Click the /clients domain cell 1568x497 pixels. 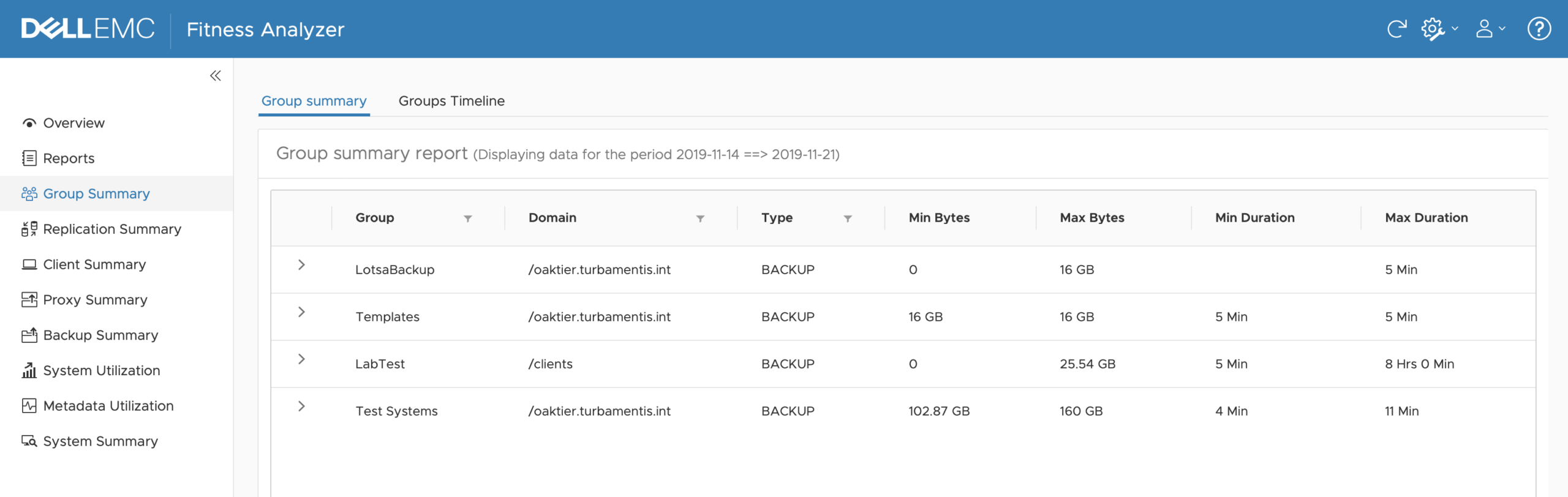coord(550,364)
